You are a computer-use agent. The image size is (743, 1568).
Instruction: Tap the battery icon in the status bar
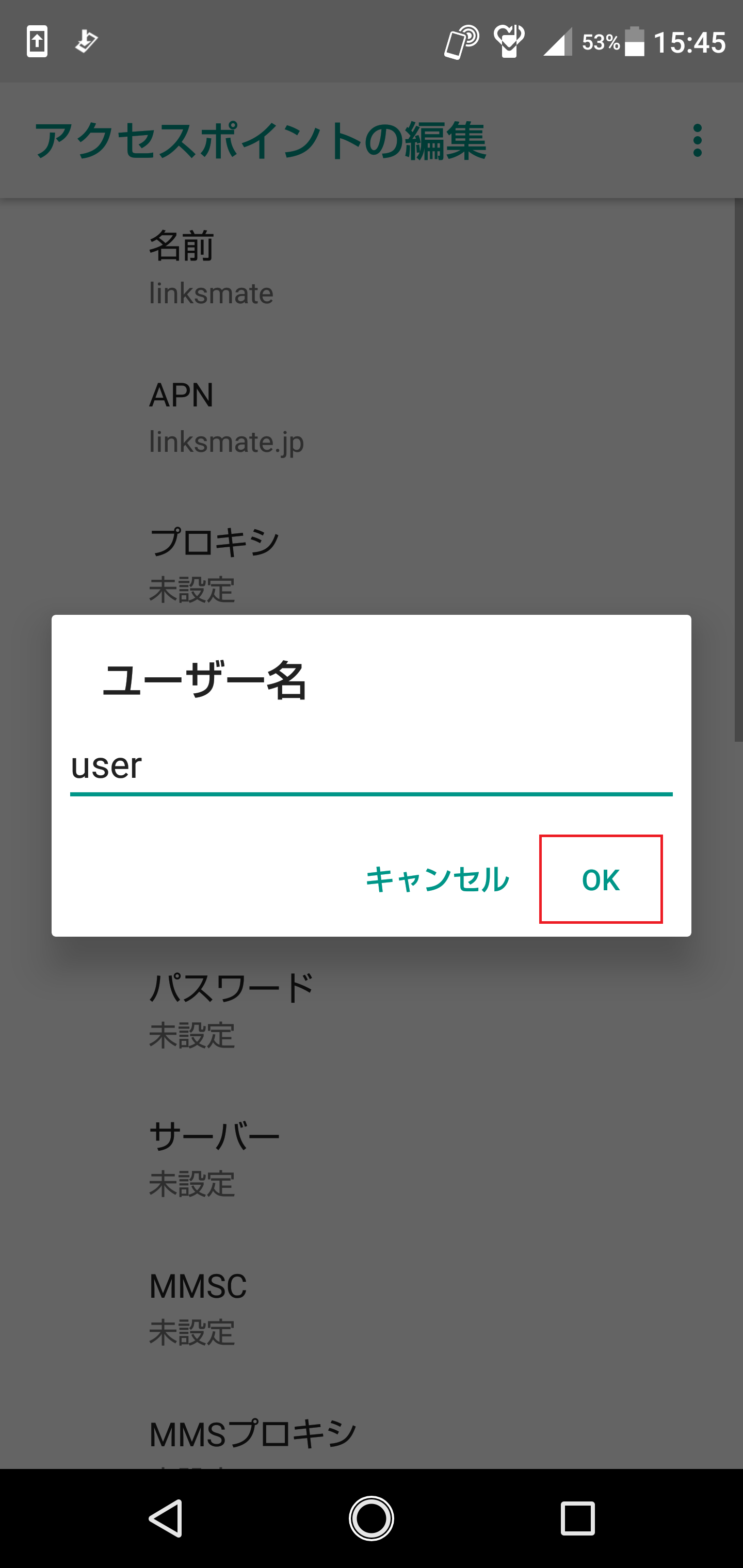636,41
